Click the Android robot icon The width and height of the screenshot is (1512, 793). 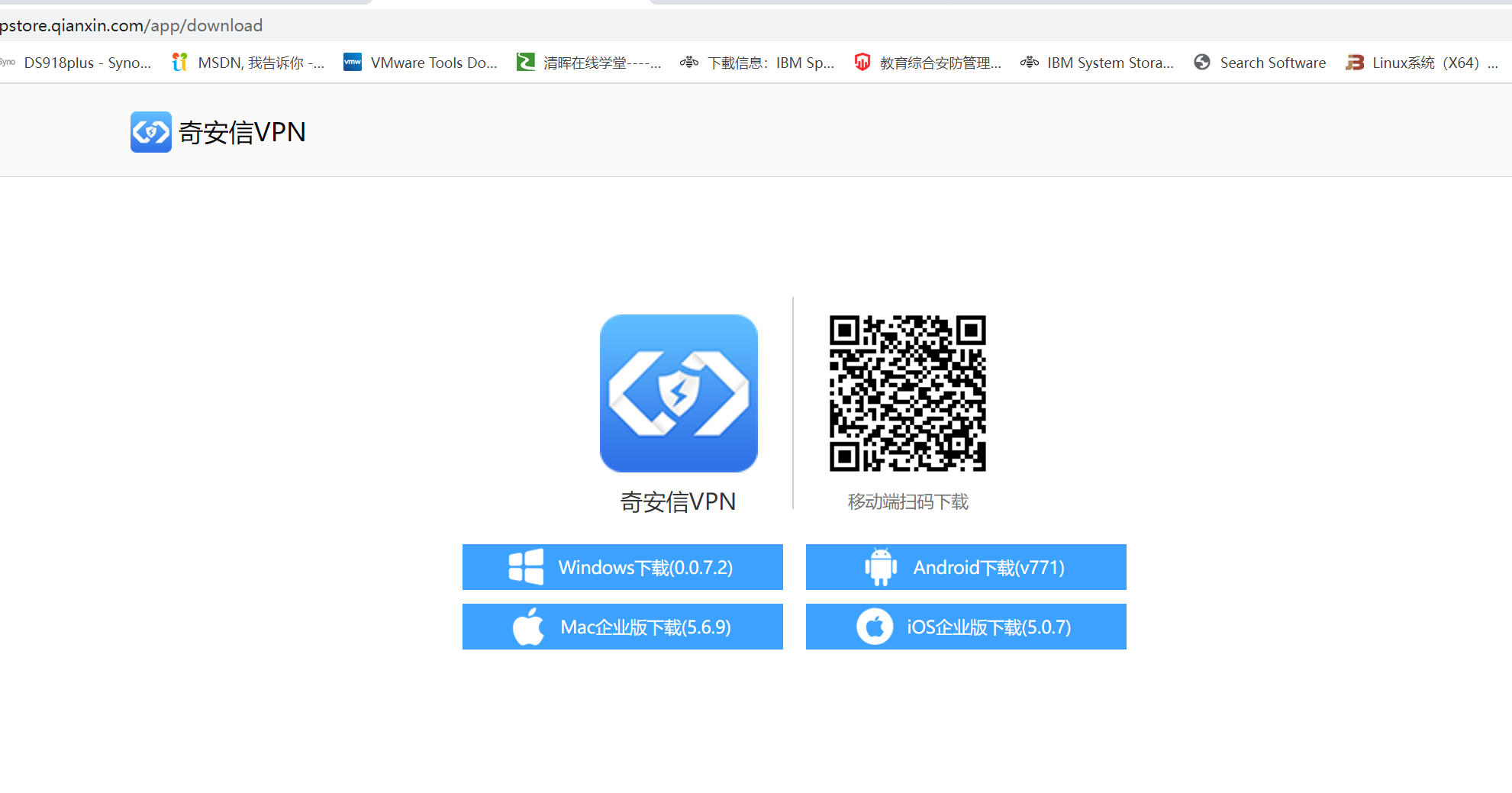[x=881, y=567]
